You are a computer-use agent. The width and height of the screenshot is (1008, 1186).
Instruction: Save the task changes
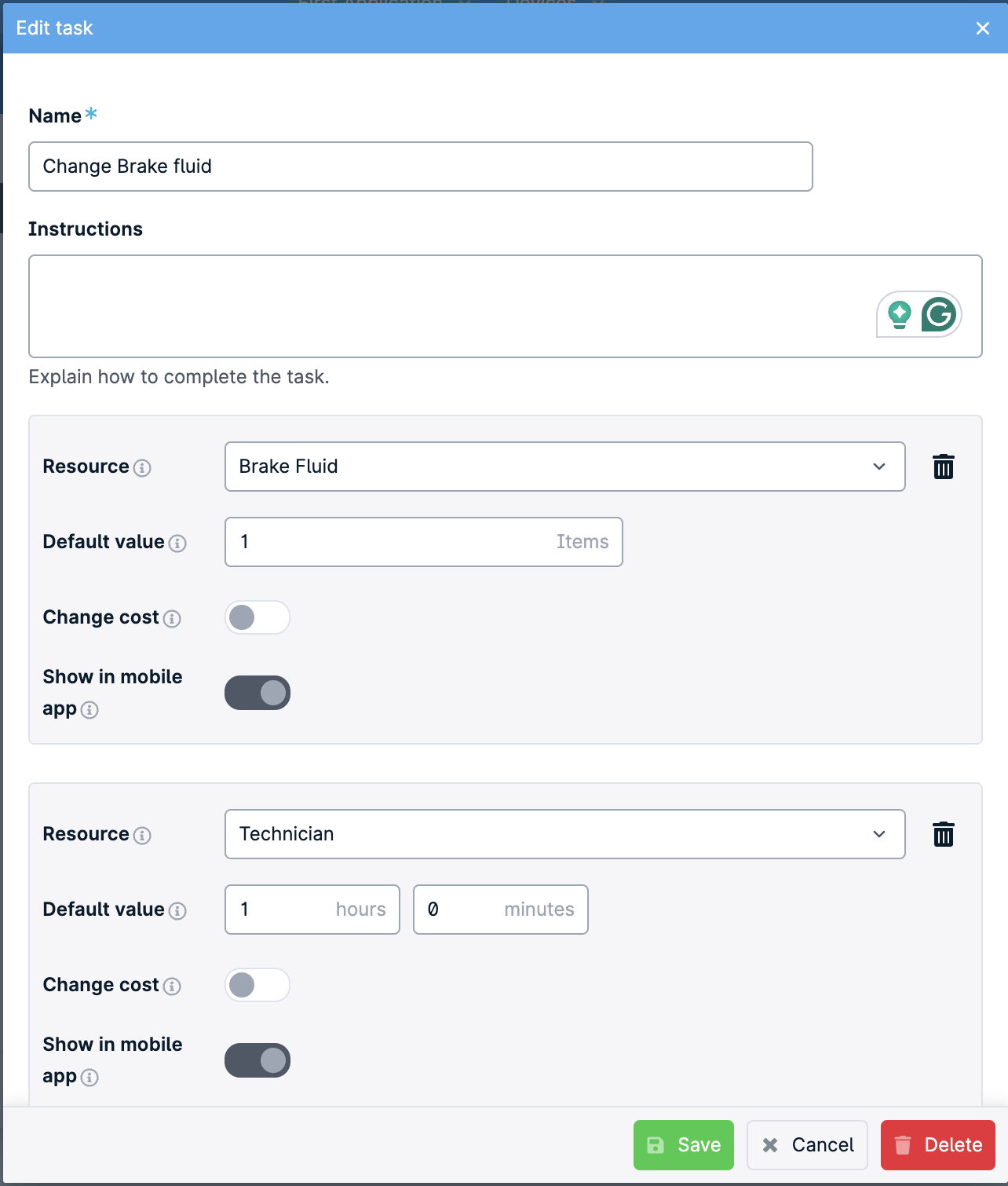point(684,1145)
